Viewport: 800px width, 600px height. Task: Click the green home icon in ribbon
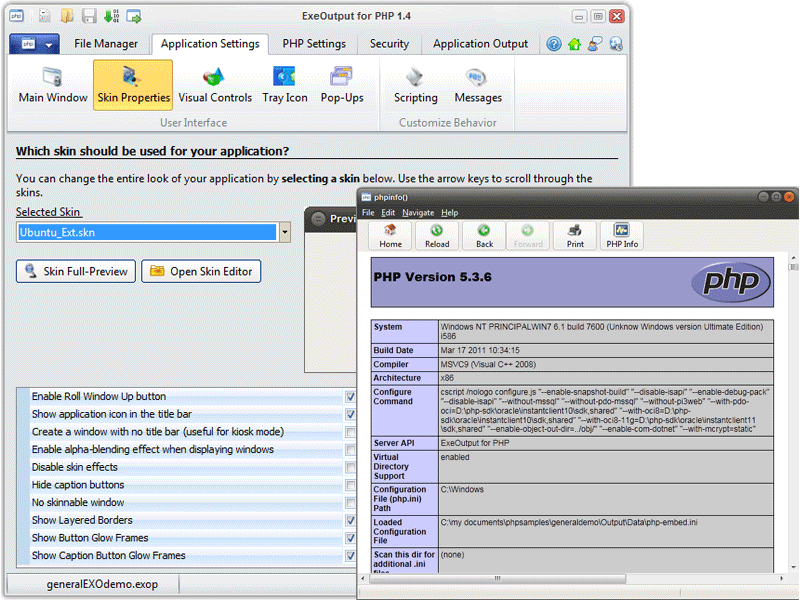[x=574, y=44]
